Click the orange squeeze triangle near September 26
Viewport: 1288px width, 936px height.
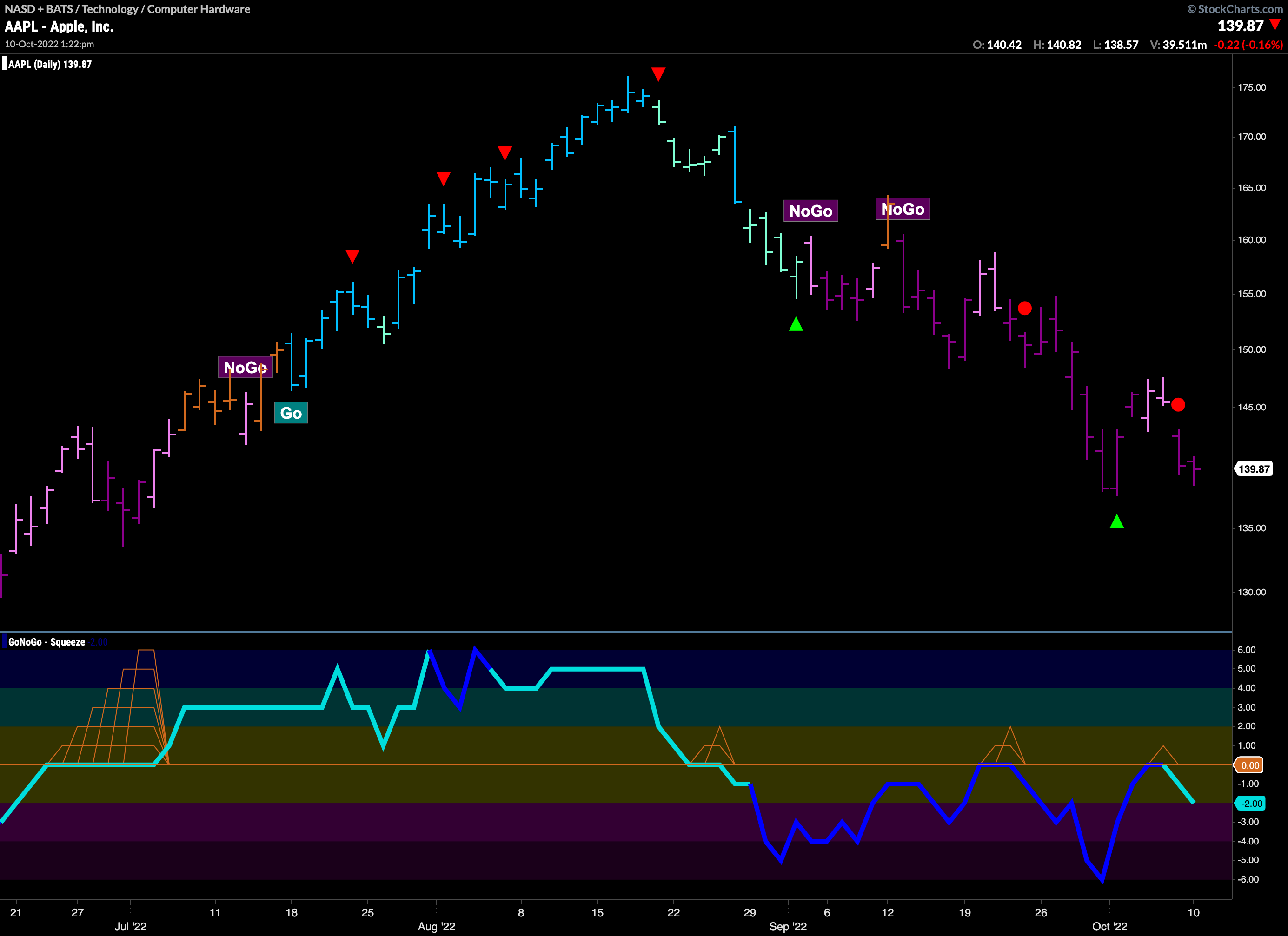(x=1003, y=746)
